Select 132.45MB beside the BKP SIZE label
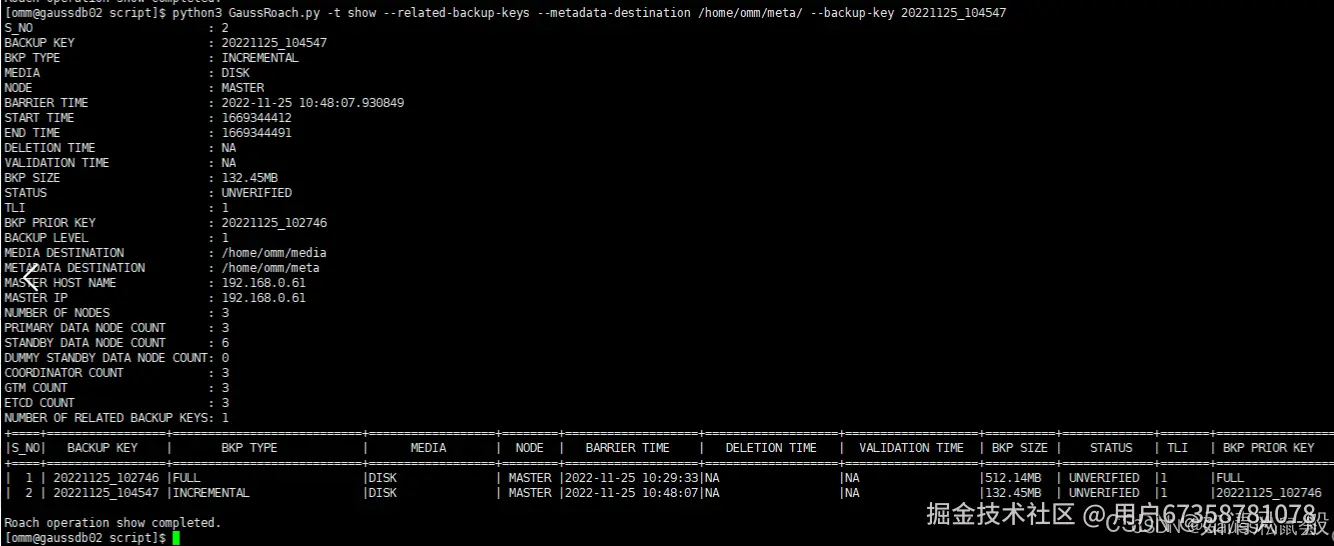The height and width of the screenshot is (546, 1334). (250, 178)
